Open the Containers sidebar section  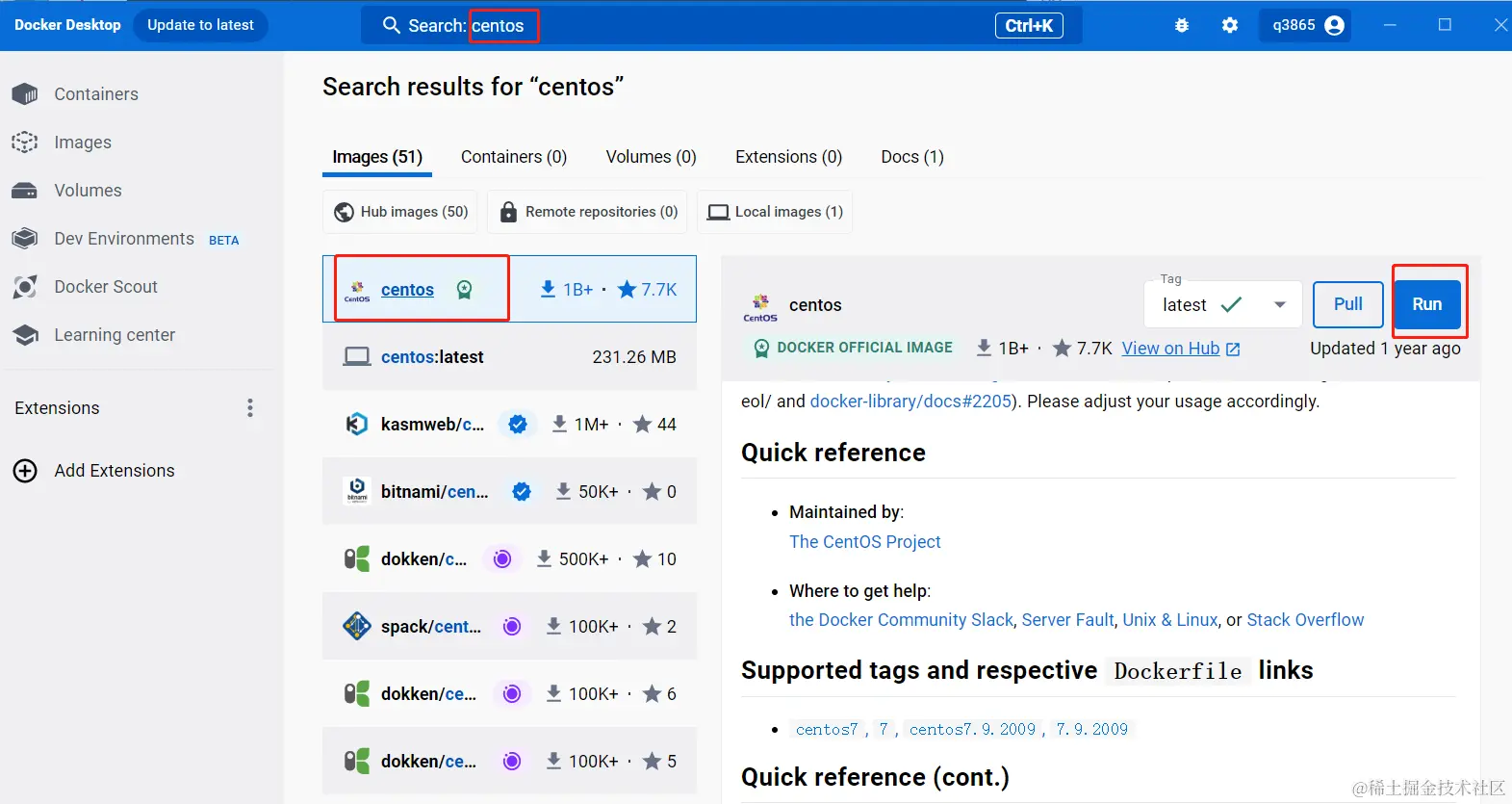click(95, 94)
